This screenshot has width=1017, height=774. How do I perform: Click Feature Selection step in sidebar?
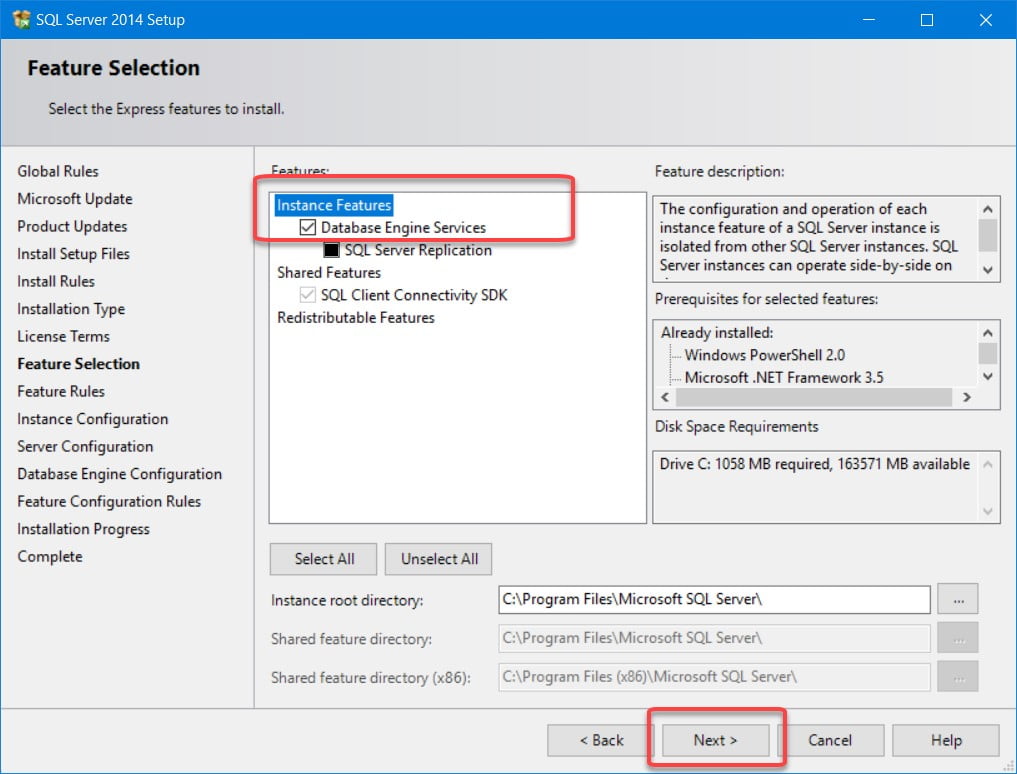[78, 364]
